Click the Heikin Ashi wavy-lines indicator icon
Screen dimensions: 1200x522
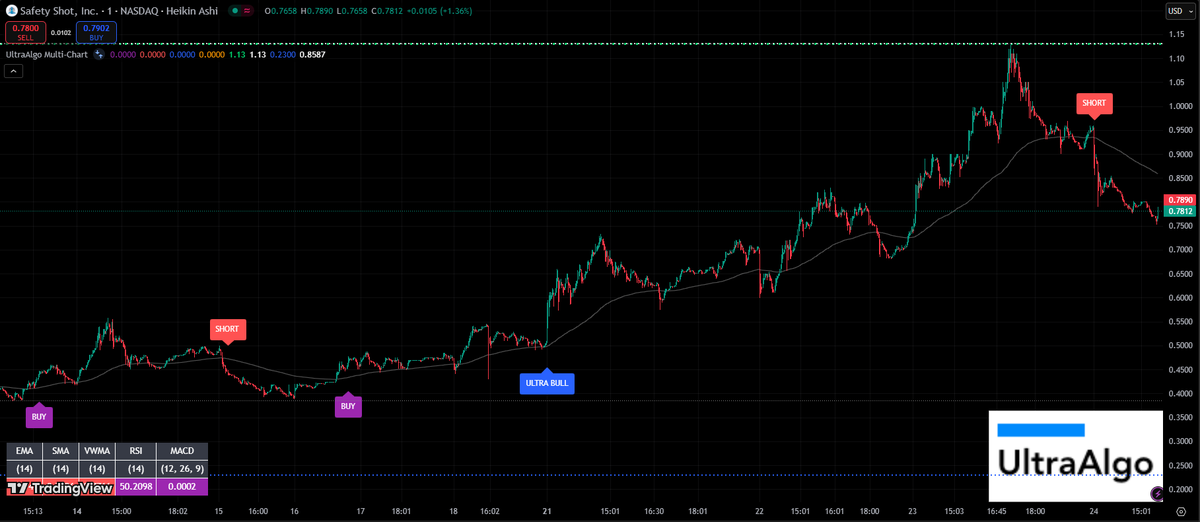[248, 10]
